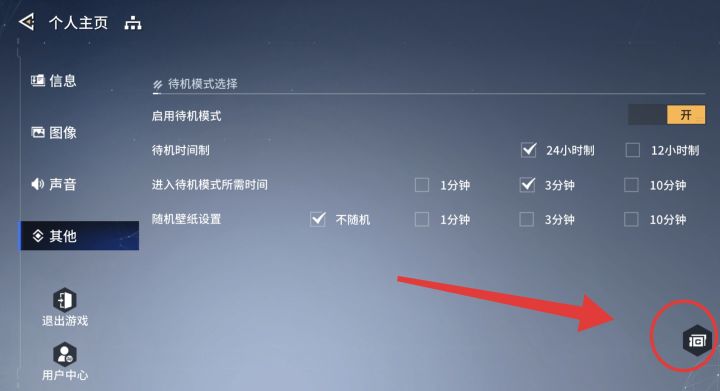Screen dimensions: 720x391
Task: Check 10分钟 for 进入待机模式所需时间
Action: pos(631,185)
